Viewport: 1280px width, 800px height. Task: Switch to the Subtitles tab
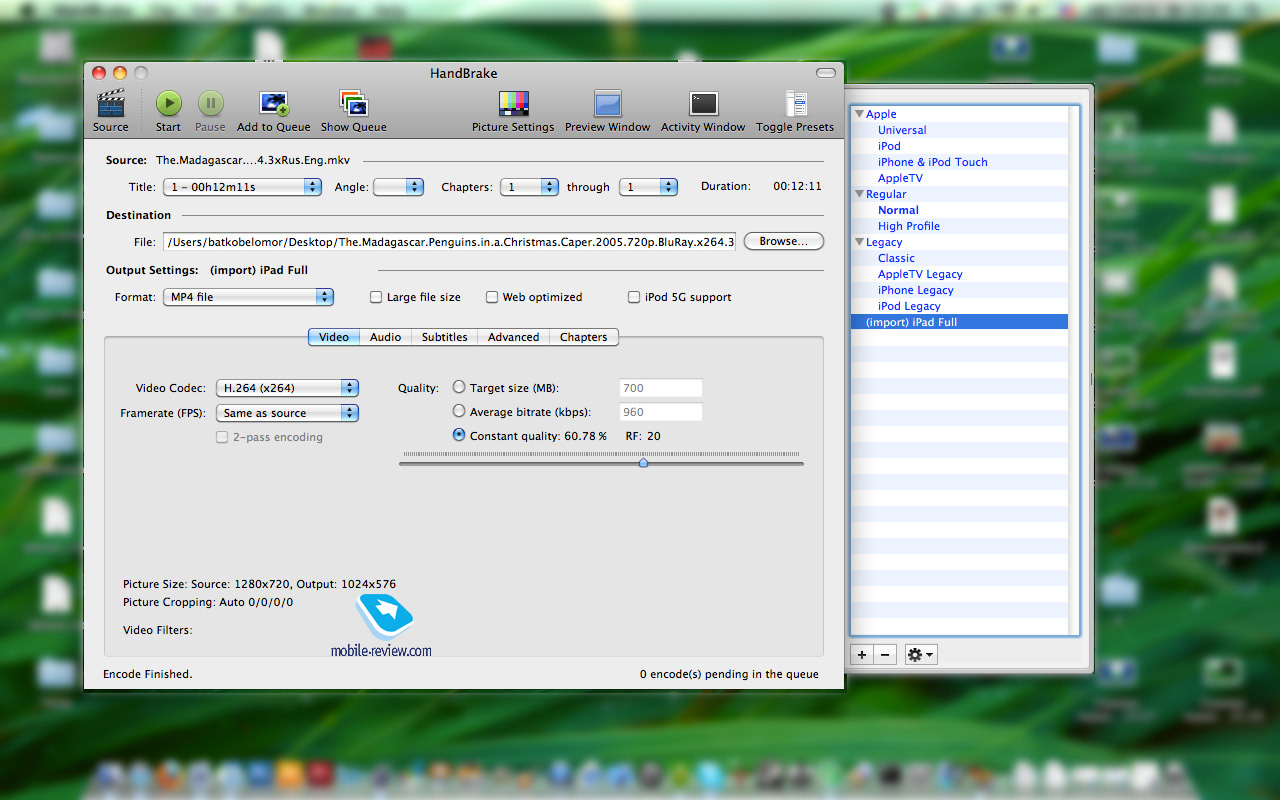444,337
